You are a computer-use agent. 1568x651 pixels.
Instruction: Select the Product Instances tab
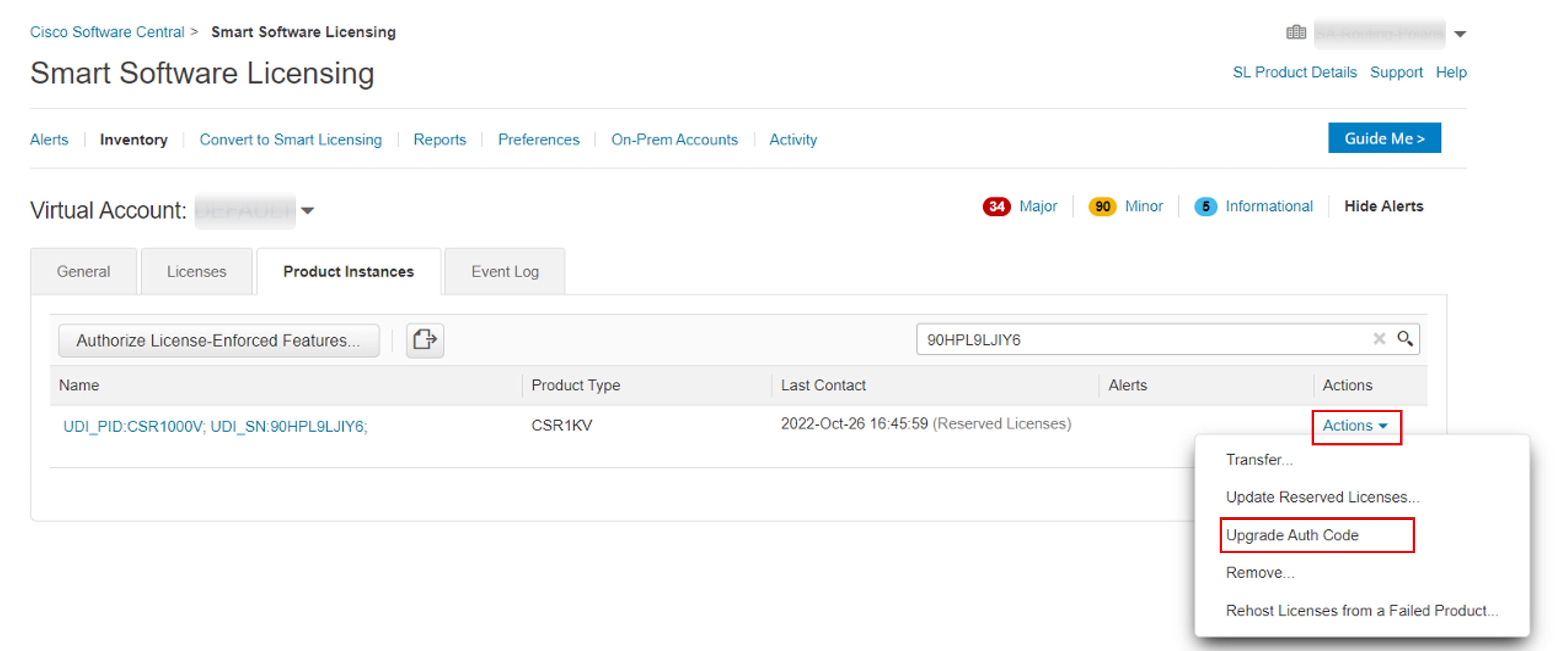[x=349, y=271]
